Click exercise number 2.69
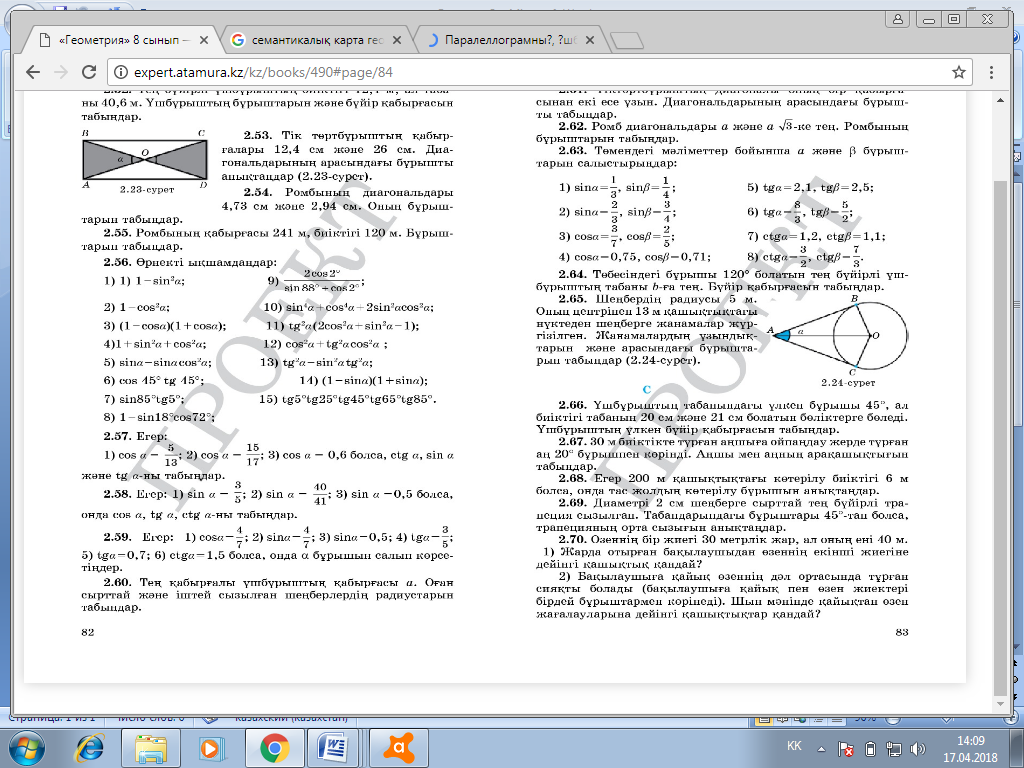This screenshot has width=1024, height=768. coord(573,503)
